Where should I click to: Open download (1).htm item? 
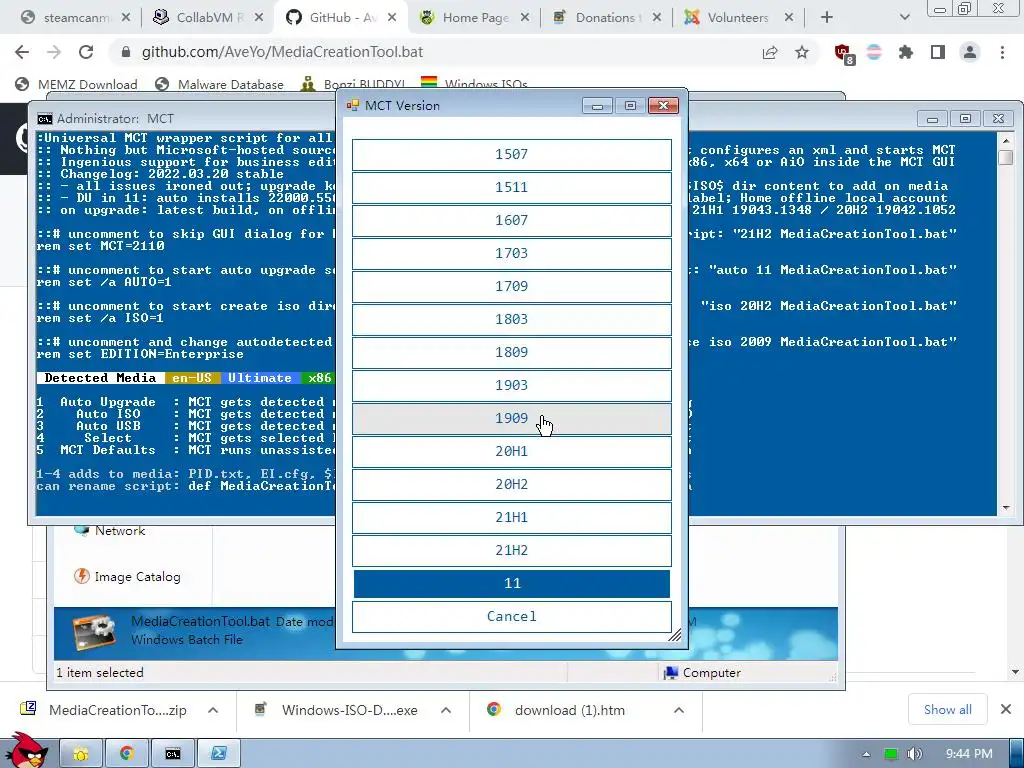tap(556, 710)
